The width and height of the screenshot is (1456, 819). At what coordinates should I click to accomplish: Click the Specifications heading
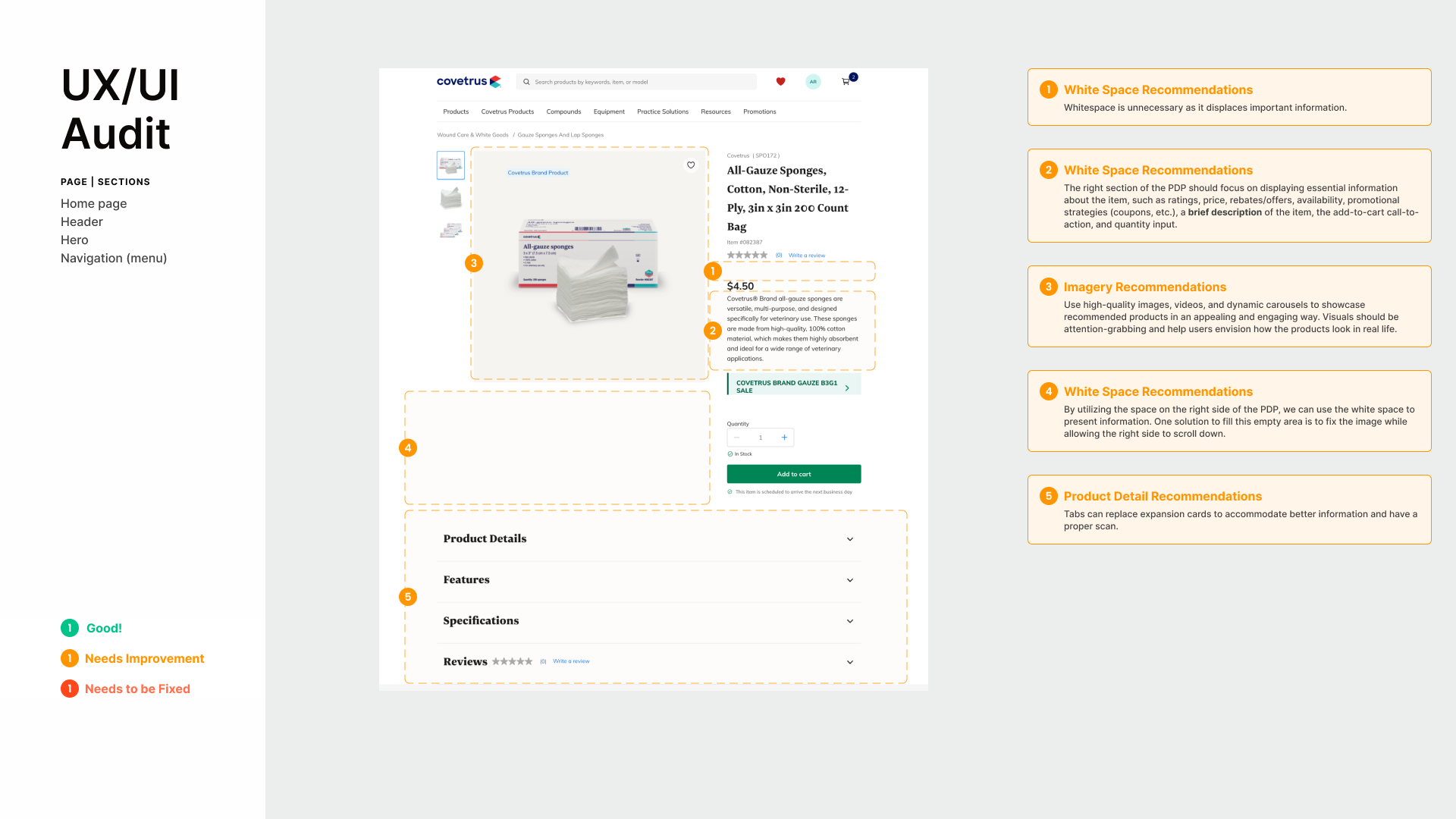point(481,620)
